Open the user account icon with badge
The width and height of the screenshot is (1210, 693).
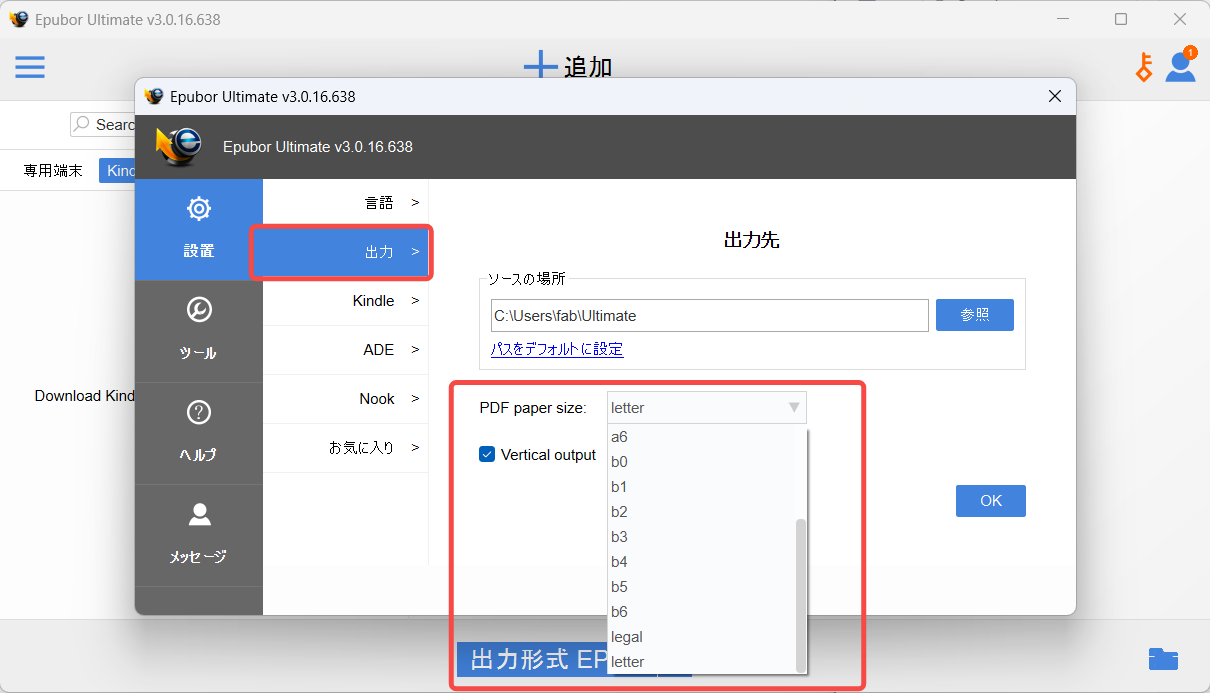(1181, 65)
